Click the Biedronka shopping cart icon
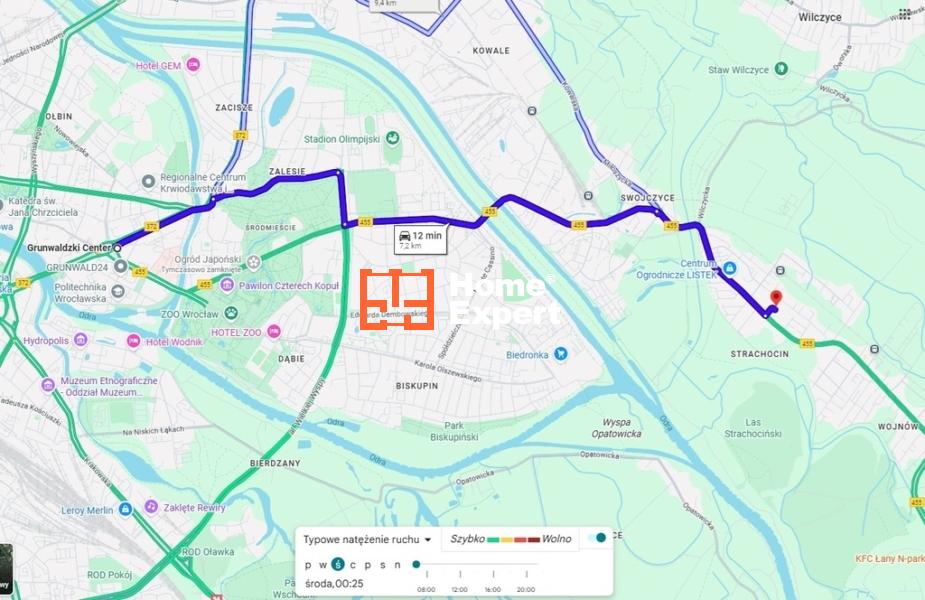 pos(560,354)
